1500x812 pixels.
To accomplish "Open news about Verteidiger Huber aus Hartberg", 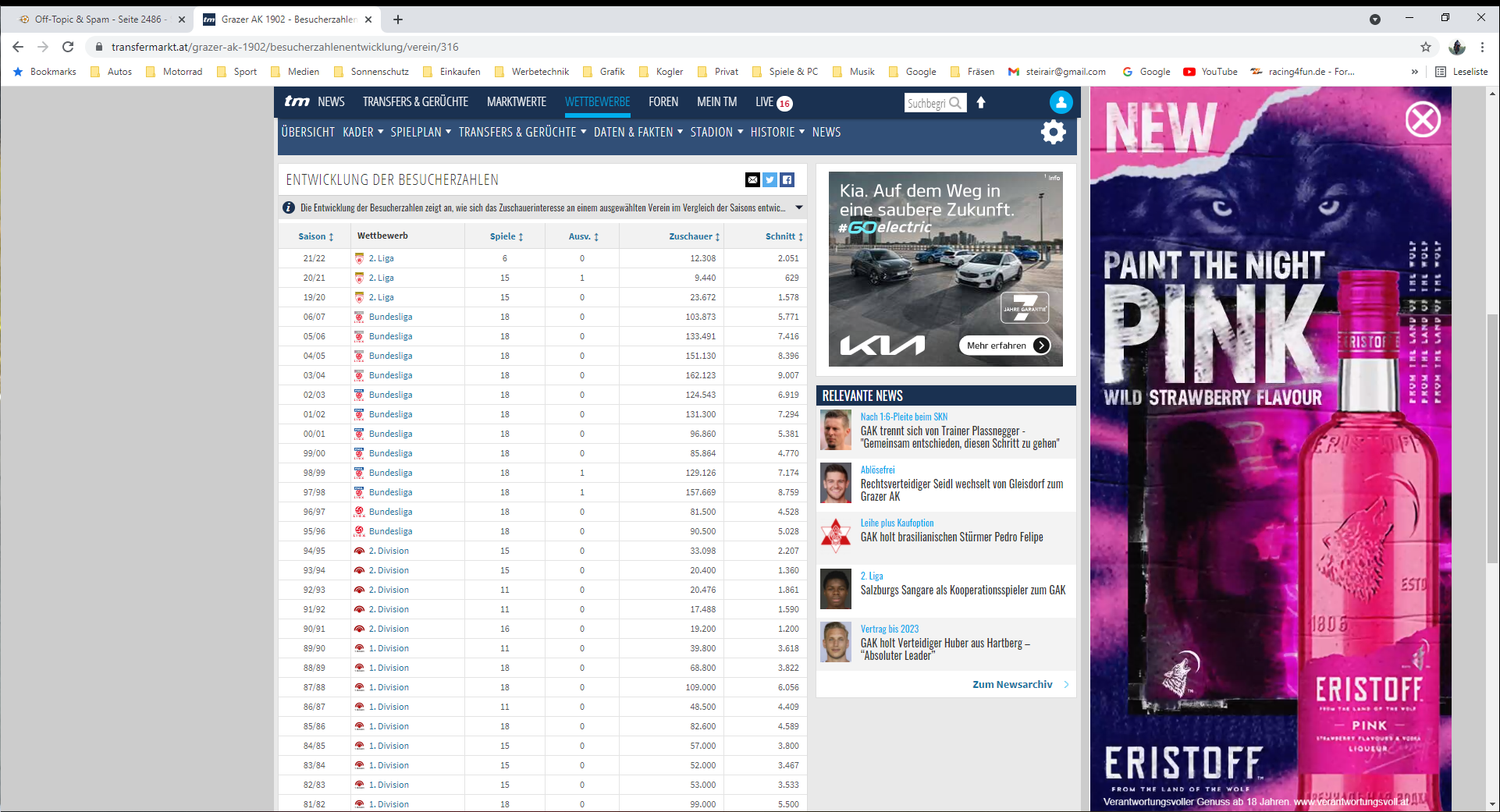I will 945,649.
